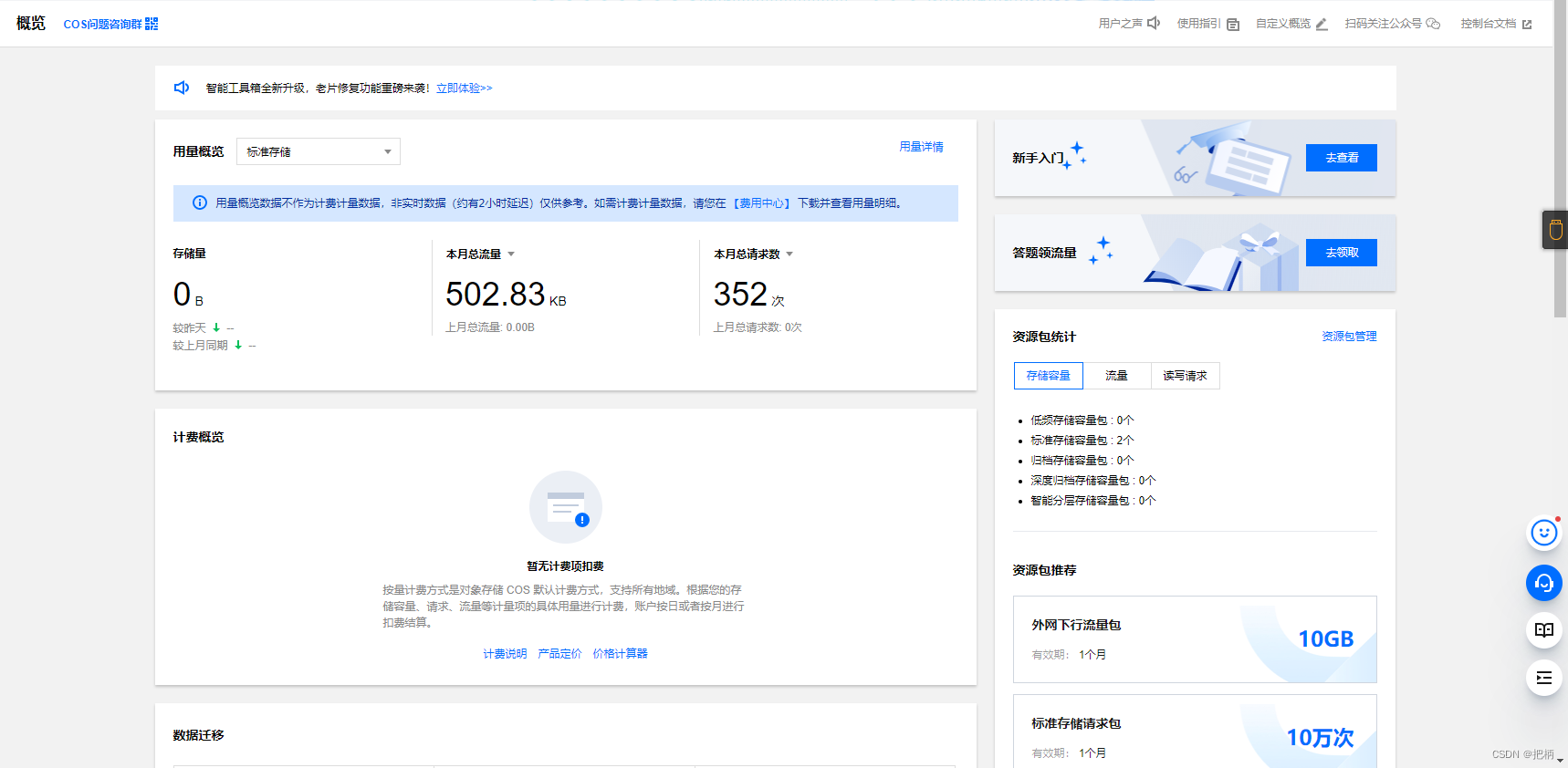Click the green arrow beside 较昨天
This screenshot has height=768, width=1568.
pos(216,327)
